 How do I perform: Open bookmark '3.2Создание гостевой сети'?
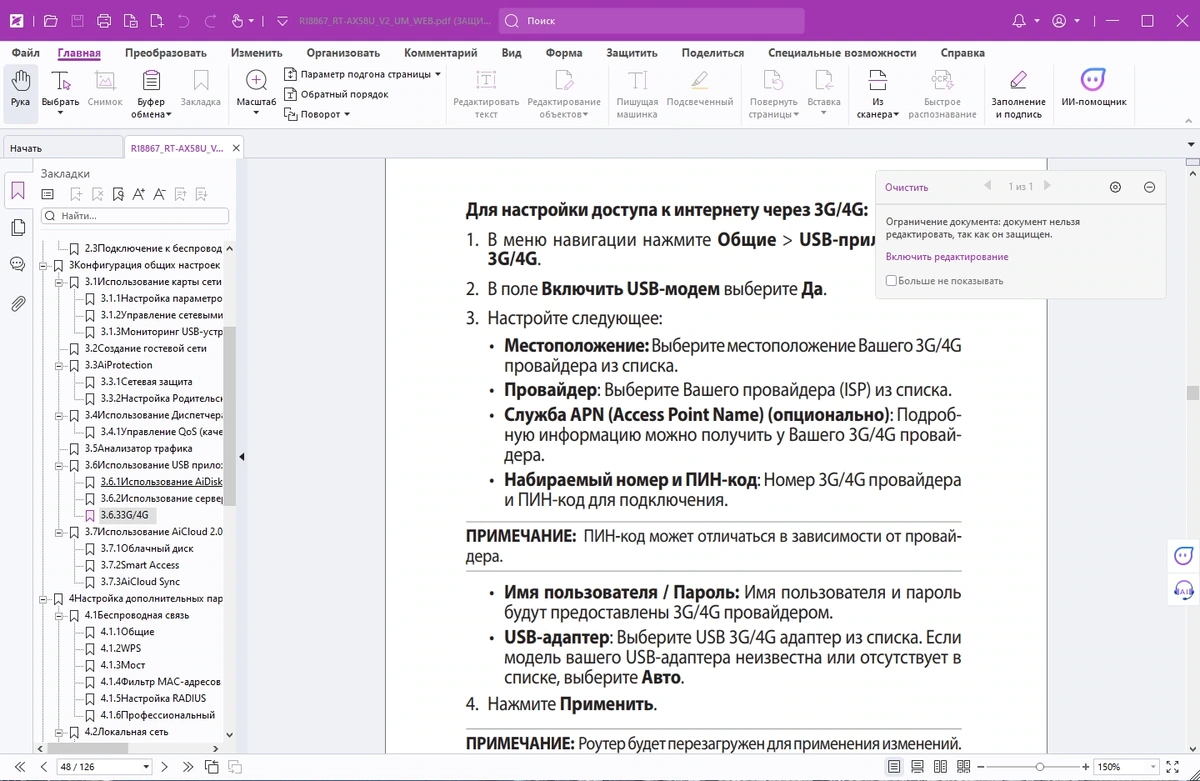(x=145, y=348)
